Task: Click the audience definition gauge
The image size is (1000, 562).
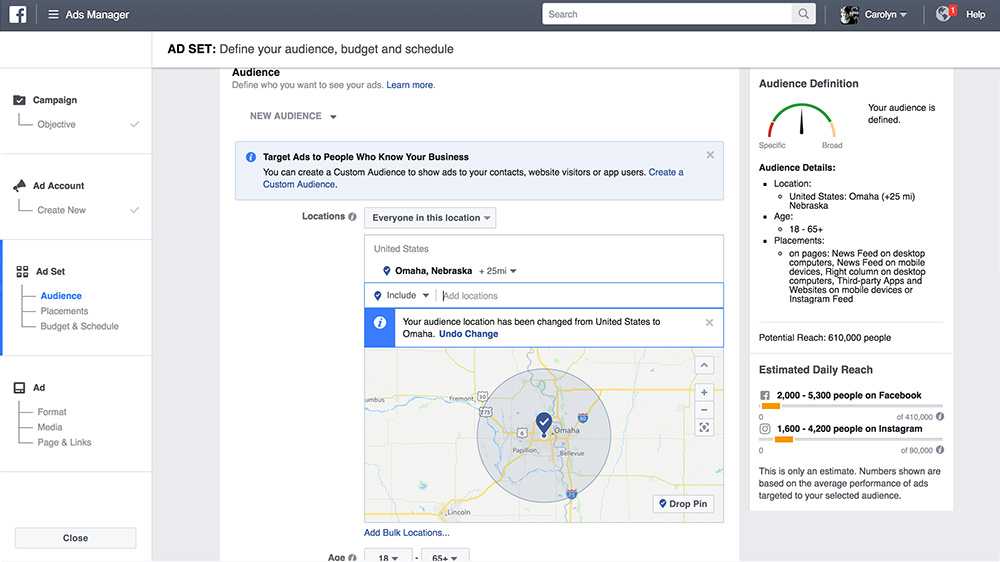Action: coord(801,121)
